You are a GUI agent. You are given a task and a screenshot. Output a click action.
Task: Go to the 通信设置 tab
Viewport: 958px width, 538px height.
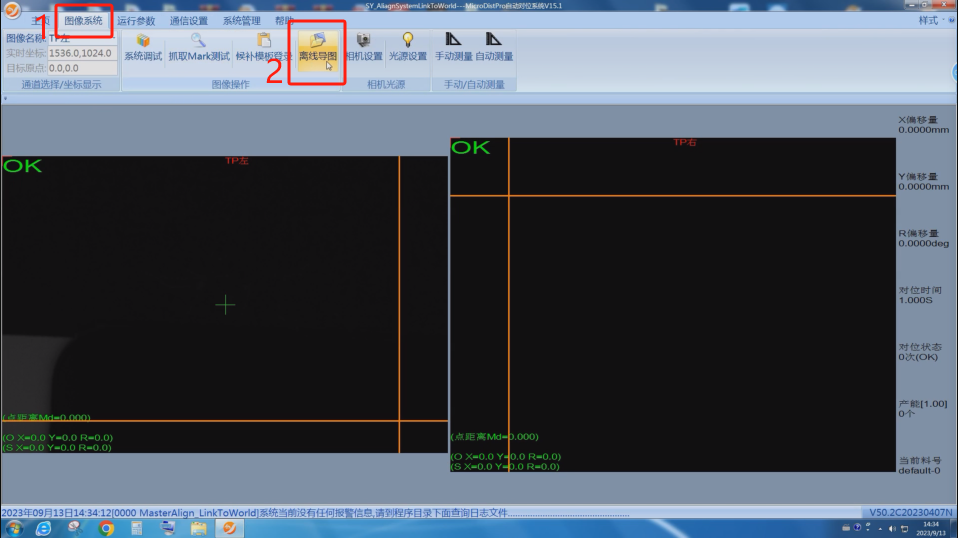coord(189,20)
